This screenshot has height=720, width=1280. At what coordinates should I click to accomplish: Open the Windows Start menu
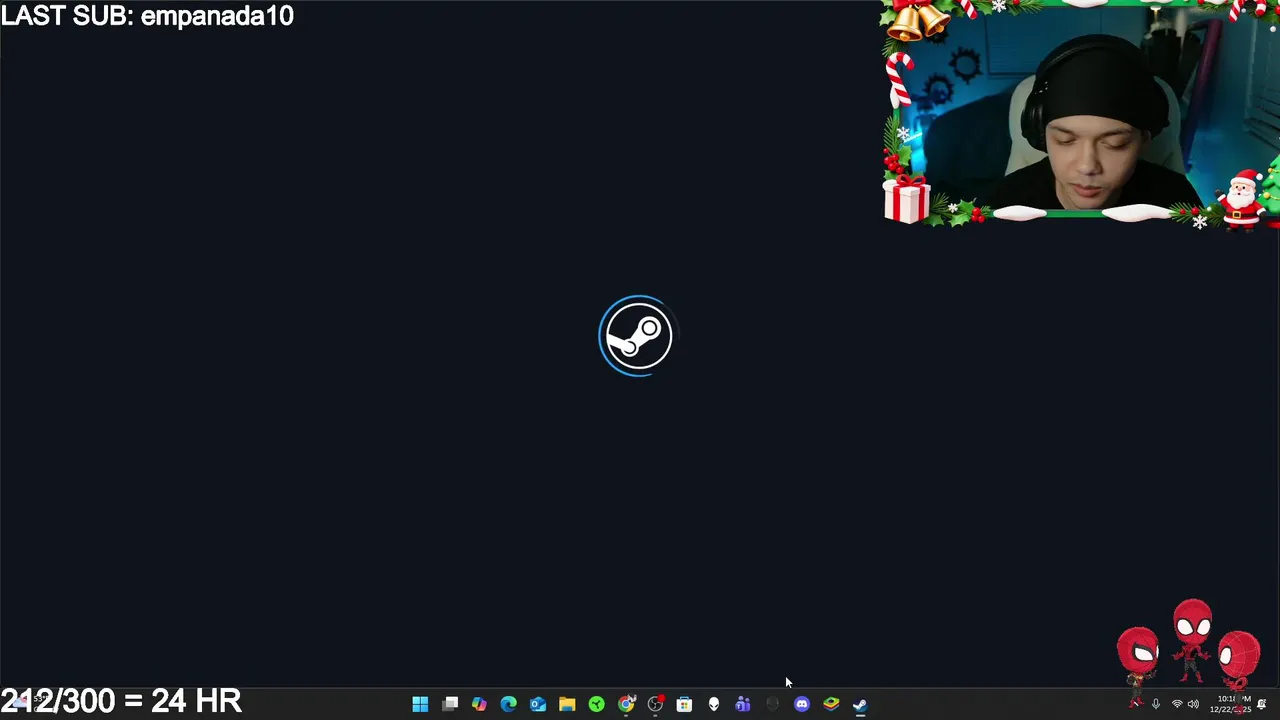click(x=420, y=704)
